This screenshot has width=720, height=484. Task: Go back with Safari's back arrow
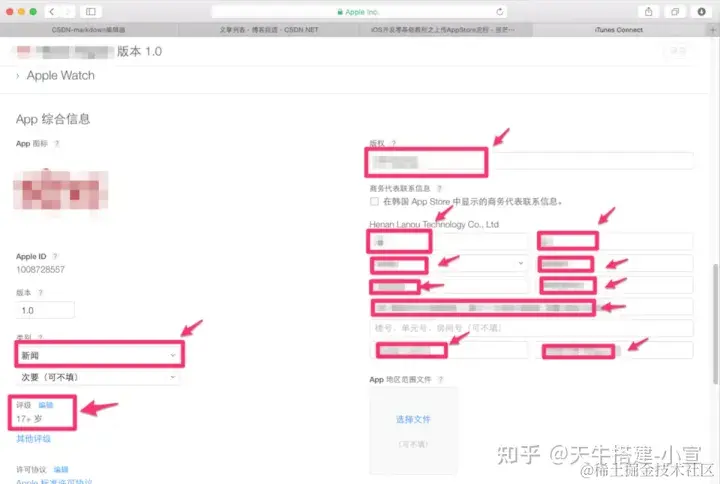[x=52, y=11]
